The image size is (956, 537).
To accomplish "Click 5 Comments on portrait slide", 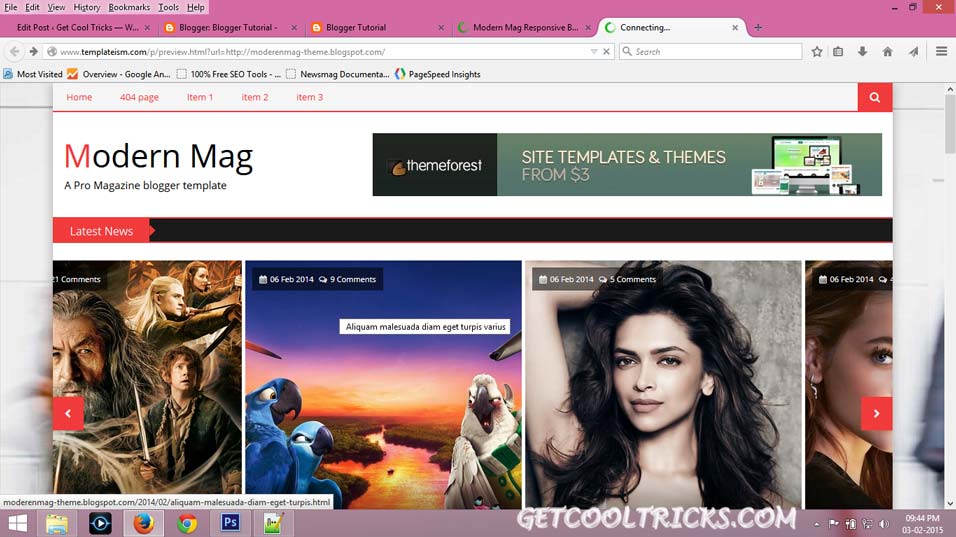I will [627, 279].
